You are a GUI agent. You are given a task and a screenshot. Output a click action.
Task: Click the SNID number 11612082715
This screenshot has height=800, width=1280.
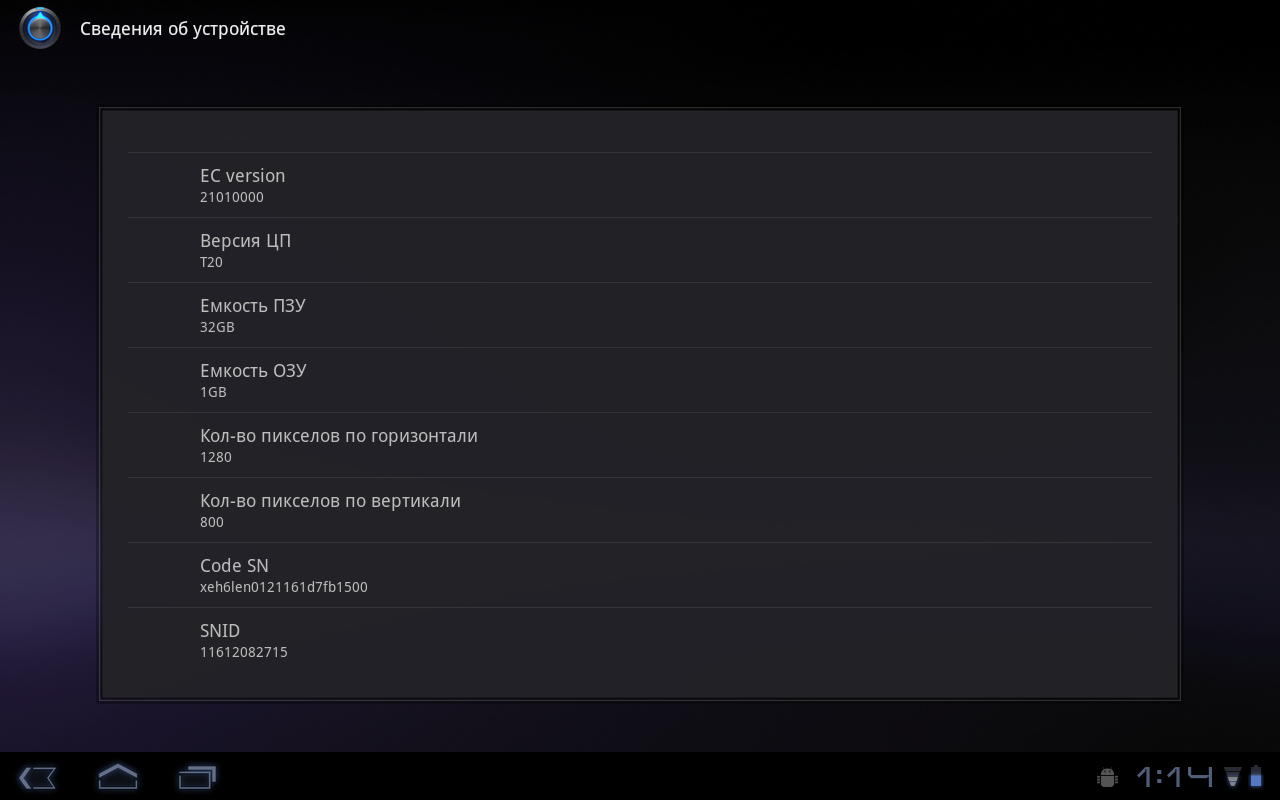[244, 652]
